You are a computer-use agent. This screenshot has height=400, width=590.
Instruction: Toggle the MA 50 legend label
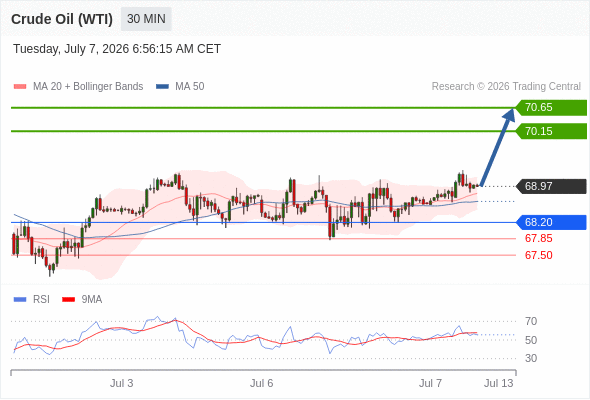tap(190, 87)
